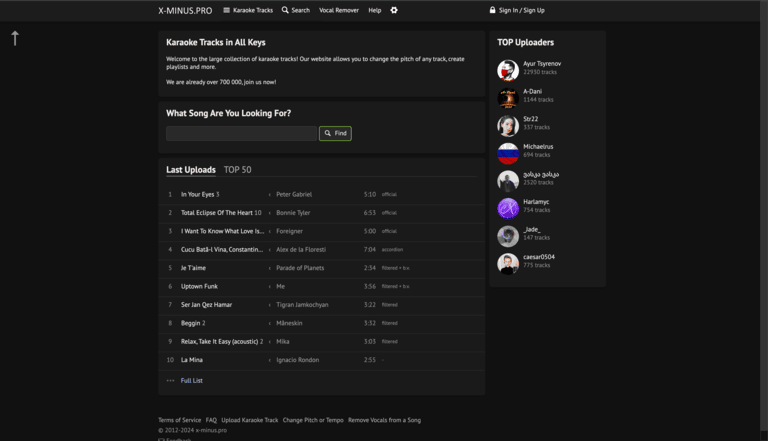This screenshot has height=441, width=768.
Task: Open Full List of uploads
Action: [x=191, y=380]
